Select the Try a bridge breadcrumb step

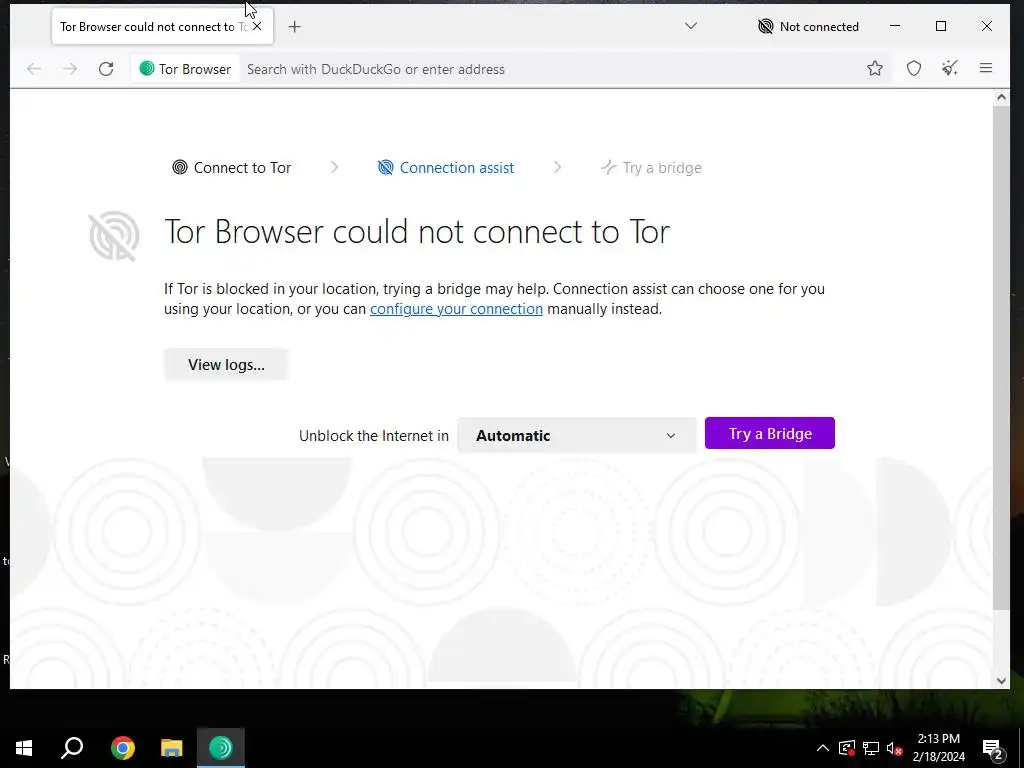pyautogui.click(x=651, y=168)
